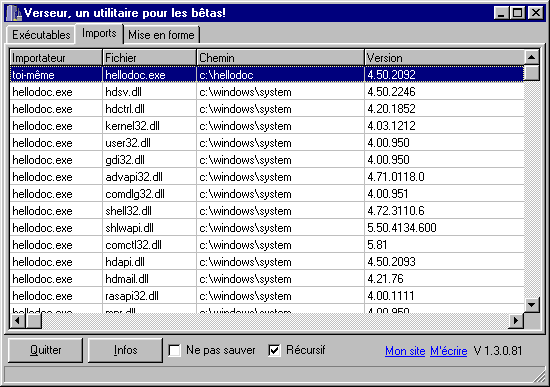The height and width of the screenshot is (387, 550).
Task: Click version 5.81 cell
Action: [x=444, y=245]
